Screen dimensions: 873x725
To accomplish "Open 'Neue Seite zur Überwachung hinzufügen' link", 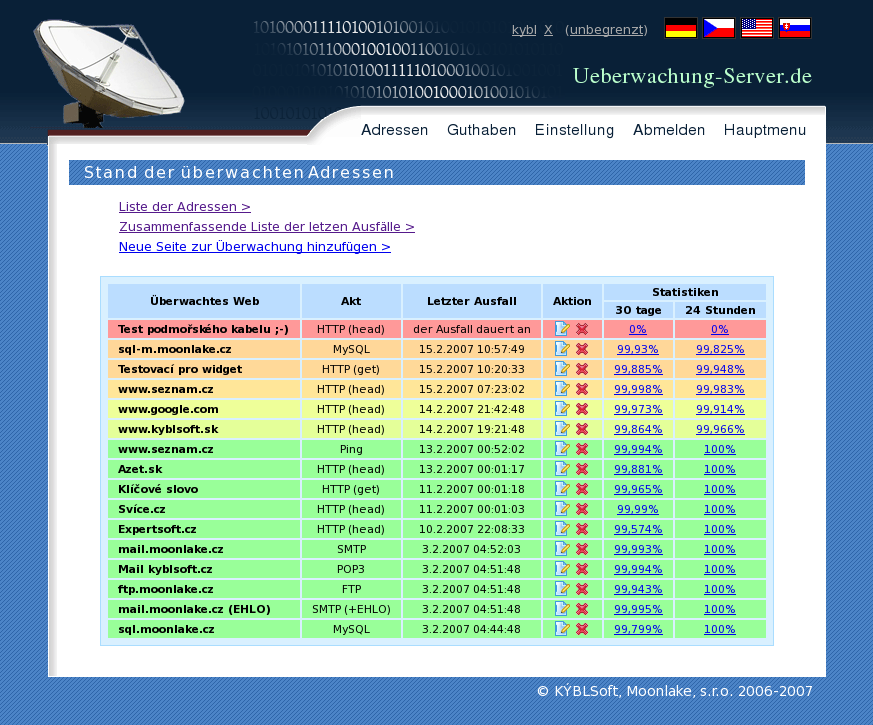I will pos(254,247).
